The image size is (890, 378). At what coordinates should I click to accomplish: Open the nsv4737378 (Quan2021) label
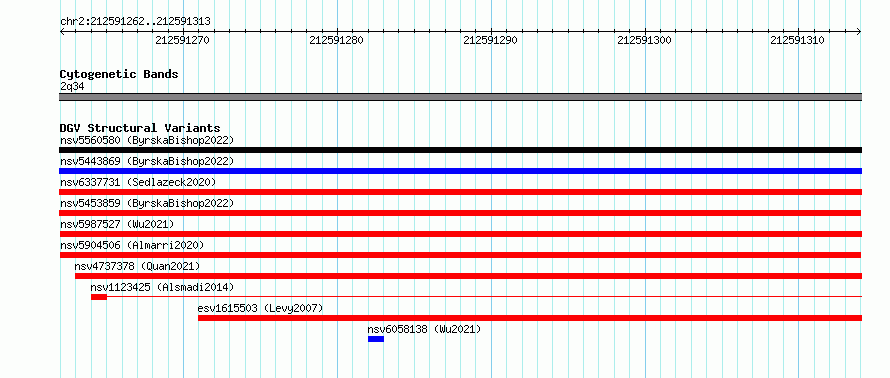point(137,266)
